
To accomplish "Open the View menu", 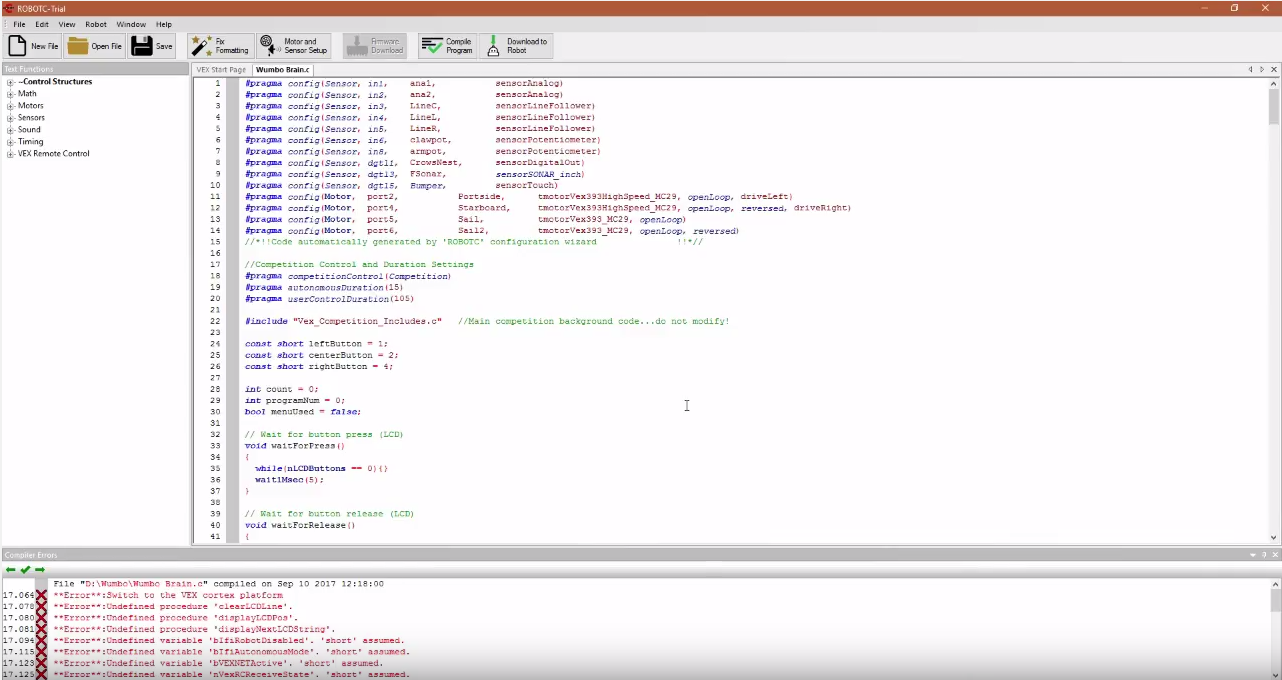I will click(x=67, y=24).
